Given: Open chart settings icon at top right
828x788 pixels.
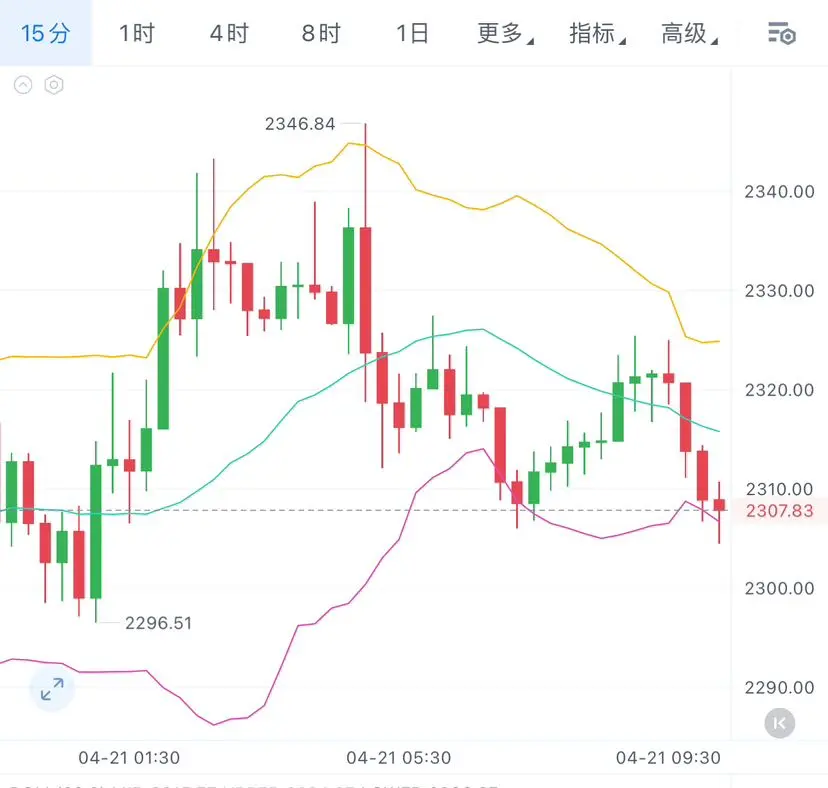Looking at the screenshot, I should [781, 33].
